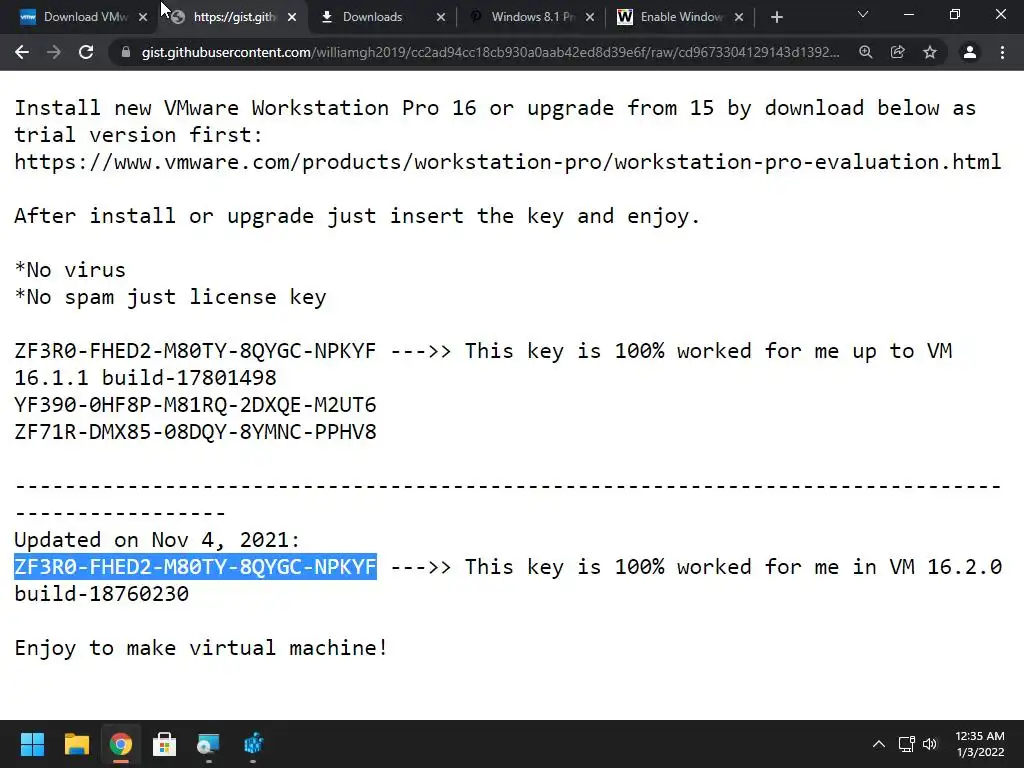Reload the current page
Screen dimensions: 1024x768
click(x=86, y=52)
